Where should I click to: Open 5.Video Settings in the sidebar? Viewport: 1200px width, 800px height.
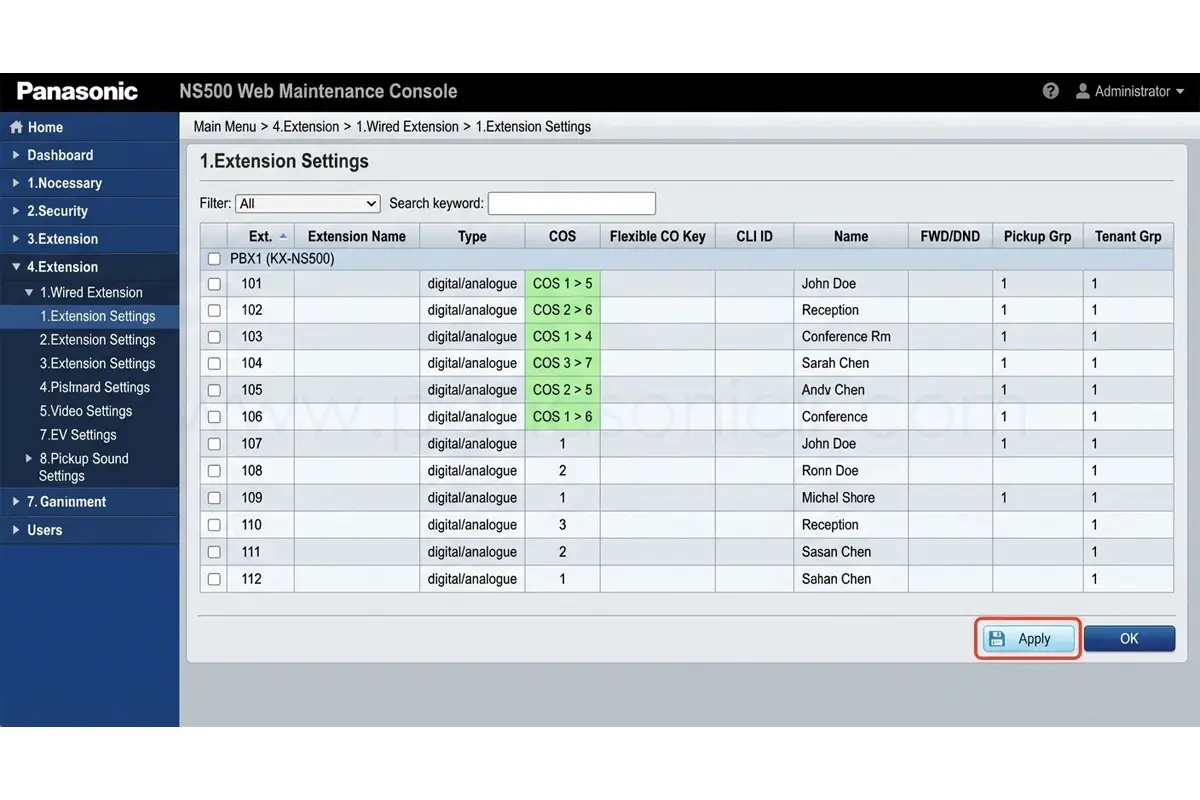coord(86,411)
